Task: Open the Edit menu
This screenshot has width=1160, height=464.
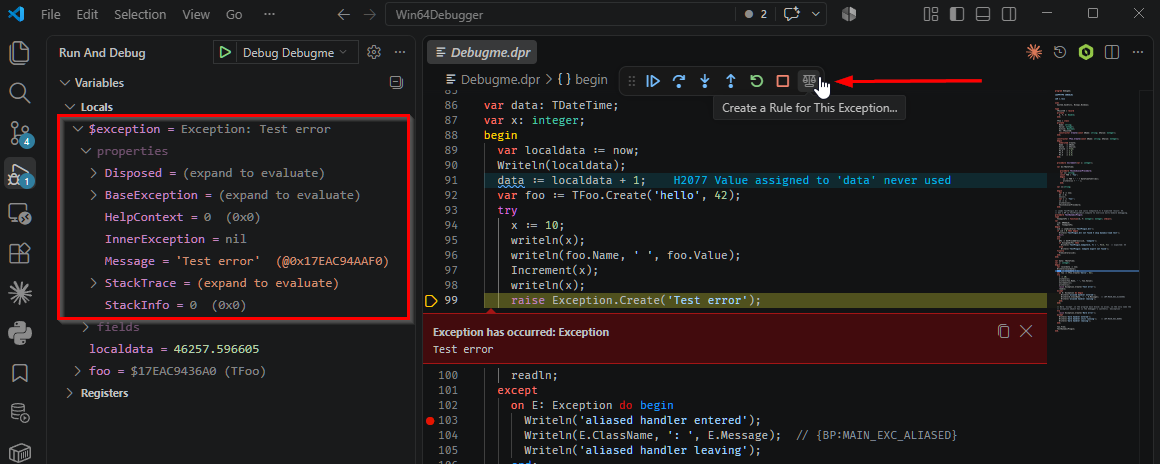Action: (87, 14)
